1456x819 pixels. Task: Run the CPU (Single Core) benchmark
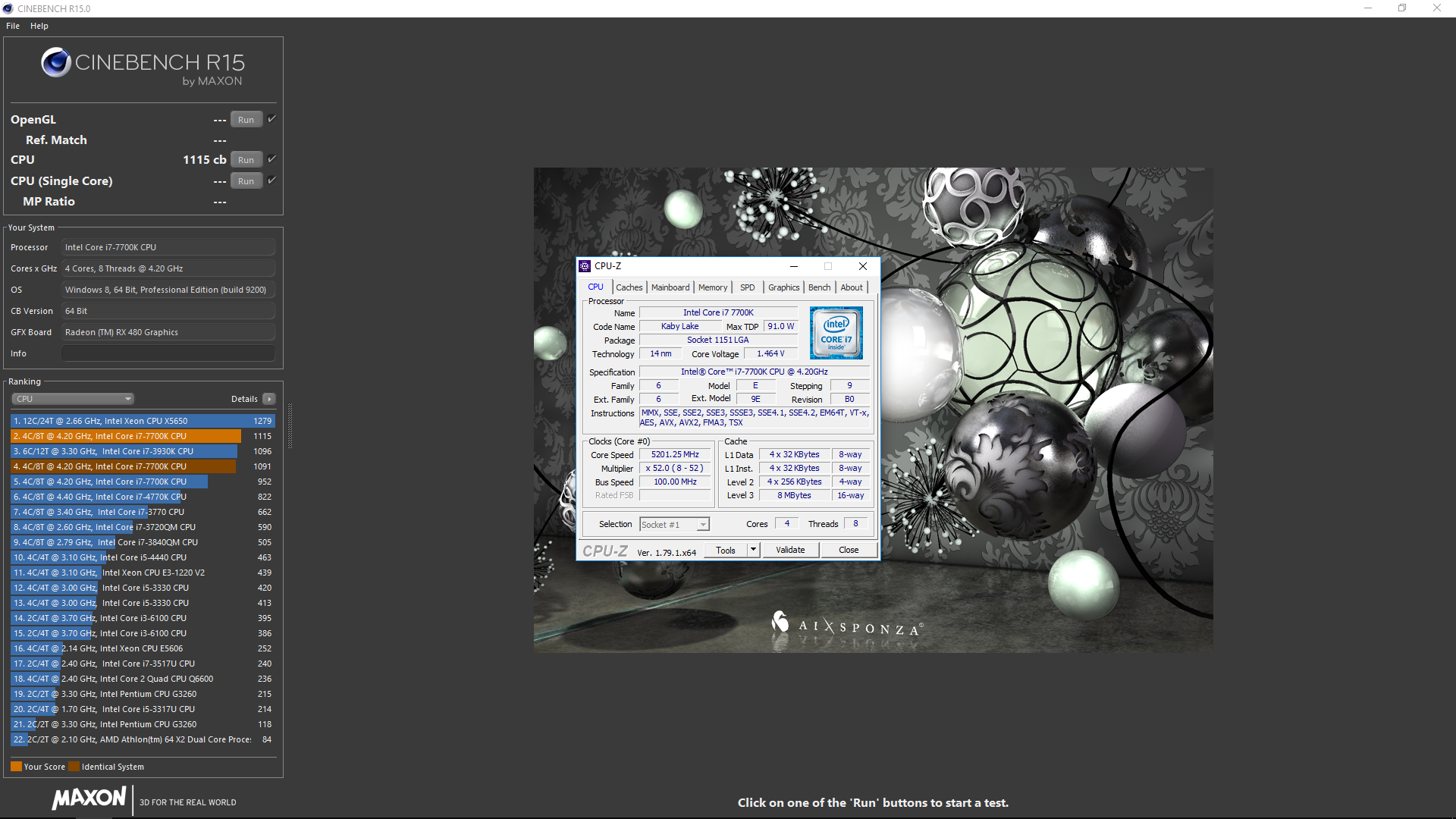(246, 181)
